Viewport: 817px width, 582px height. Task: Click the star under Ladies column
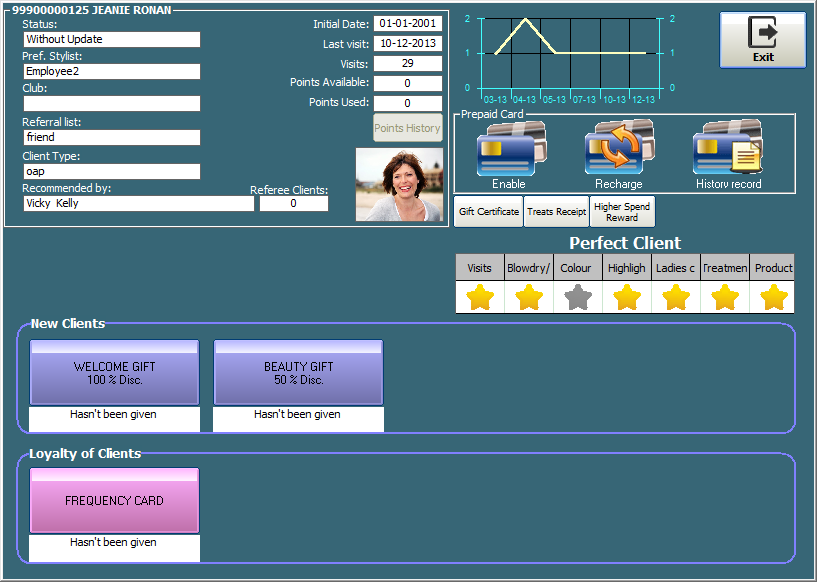pos(675,297)
